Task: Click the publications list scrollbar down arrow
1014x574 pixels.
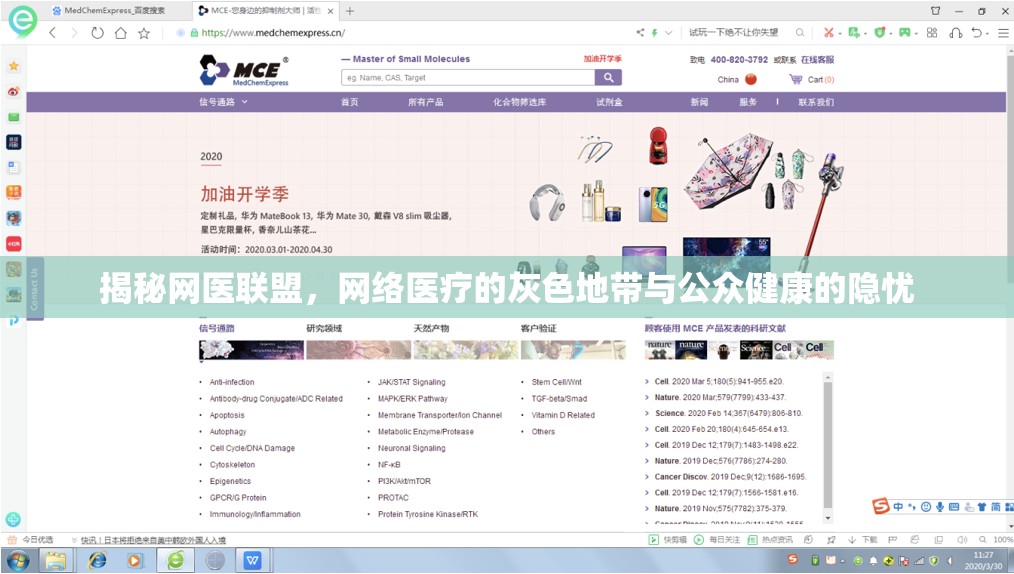Action: [828, 518]
